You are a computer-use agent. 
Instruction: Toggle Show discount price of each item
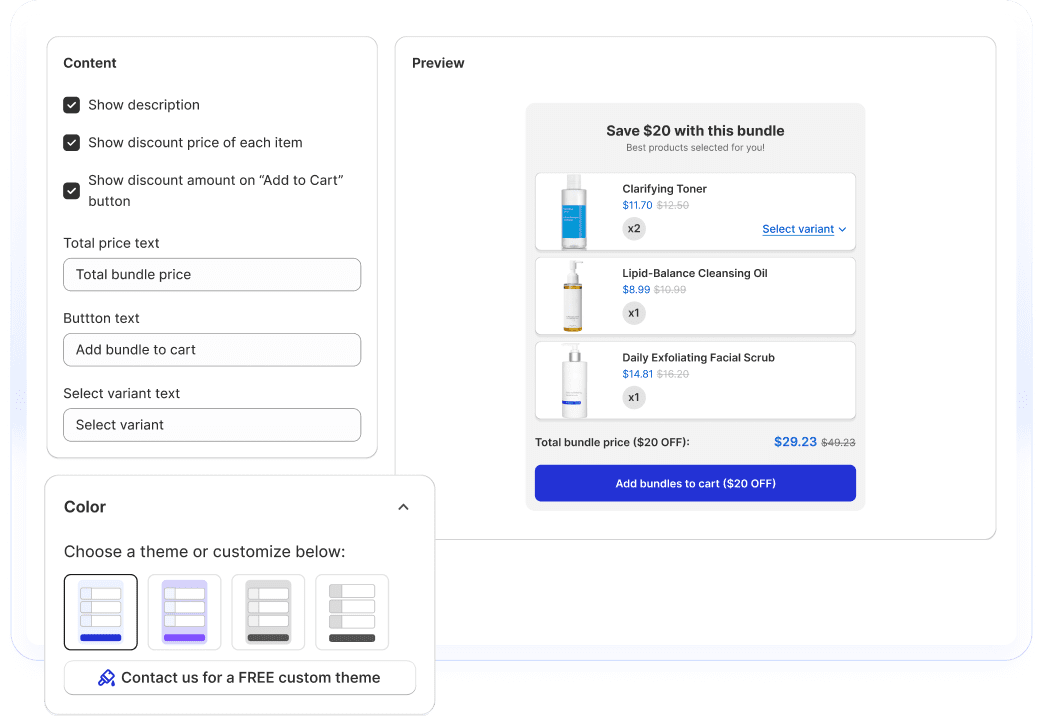pos(72,143)
